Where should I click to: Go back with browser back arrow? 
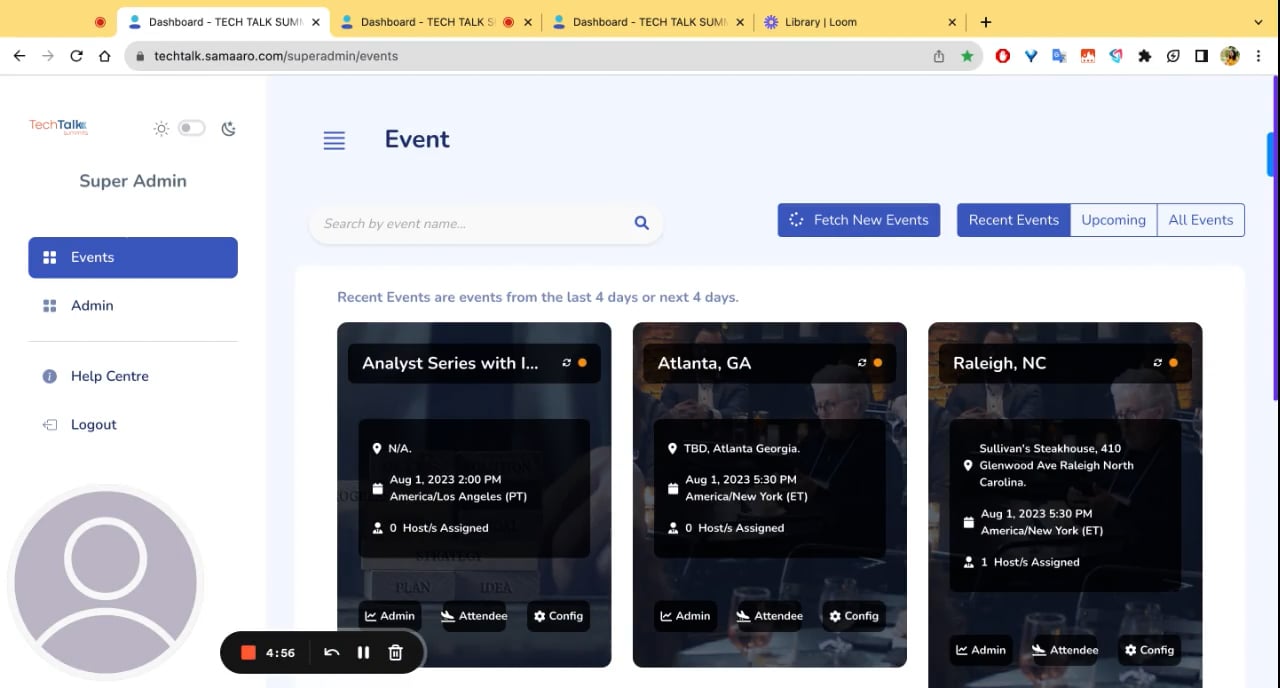(19, 56)
